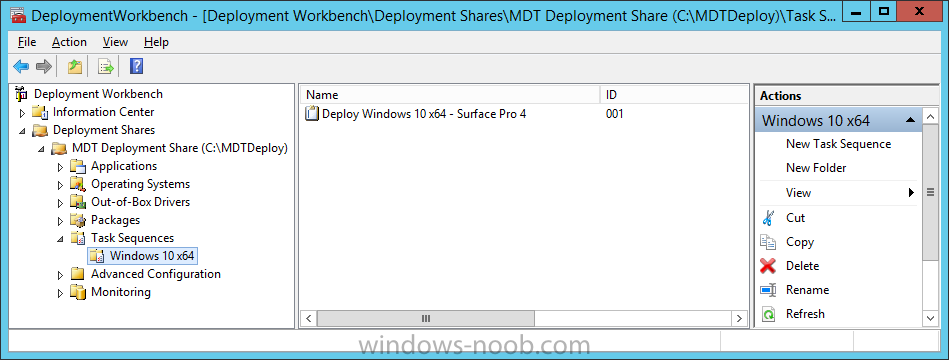The width and height of the screenshot is (949, 360).
Task: Click the Copy action label
Action: pyautogui.click(x=800, y=242)
